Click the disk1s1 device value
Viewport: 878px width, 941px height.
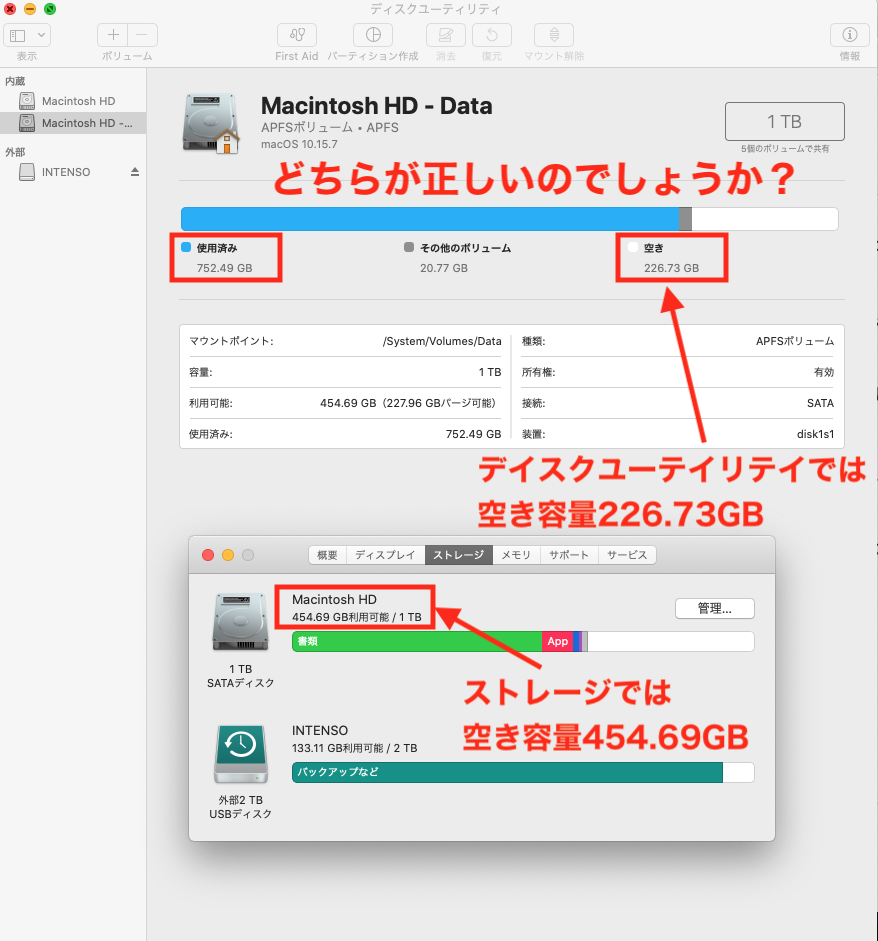815,434
